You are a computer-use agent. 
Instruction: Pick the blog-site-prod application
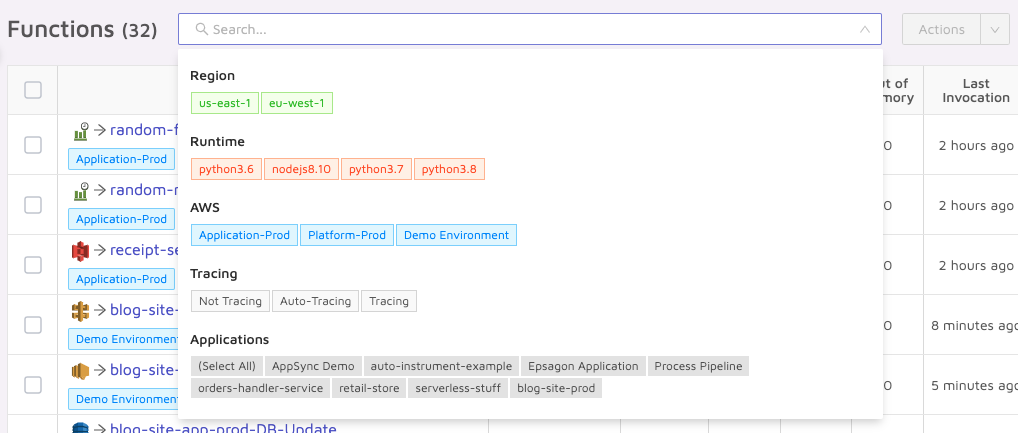pyautogui.click(x=556, y=388)
